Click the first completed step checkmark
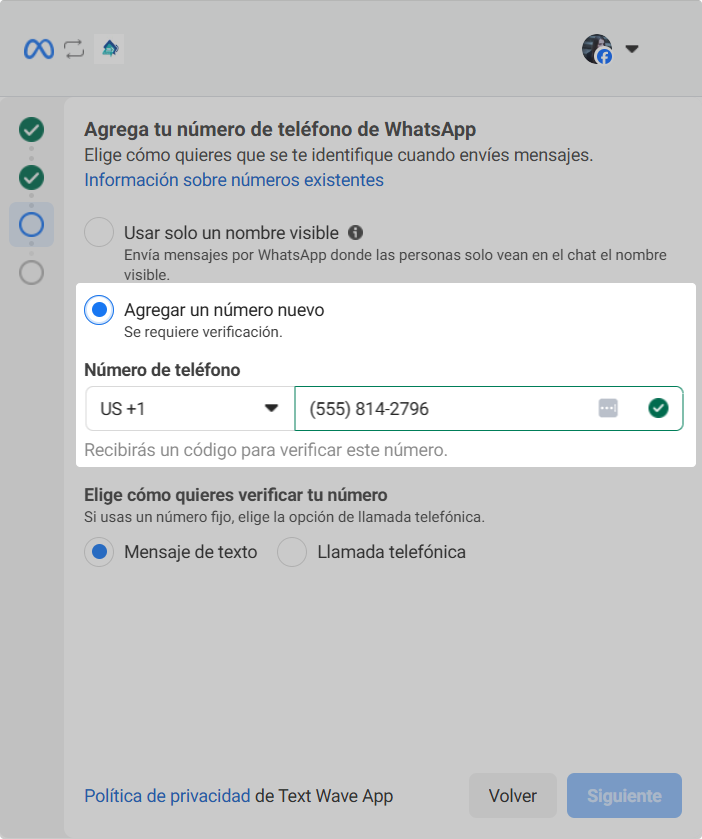The image size is (702, 839). pos(32,129)
